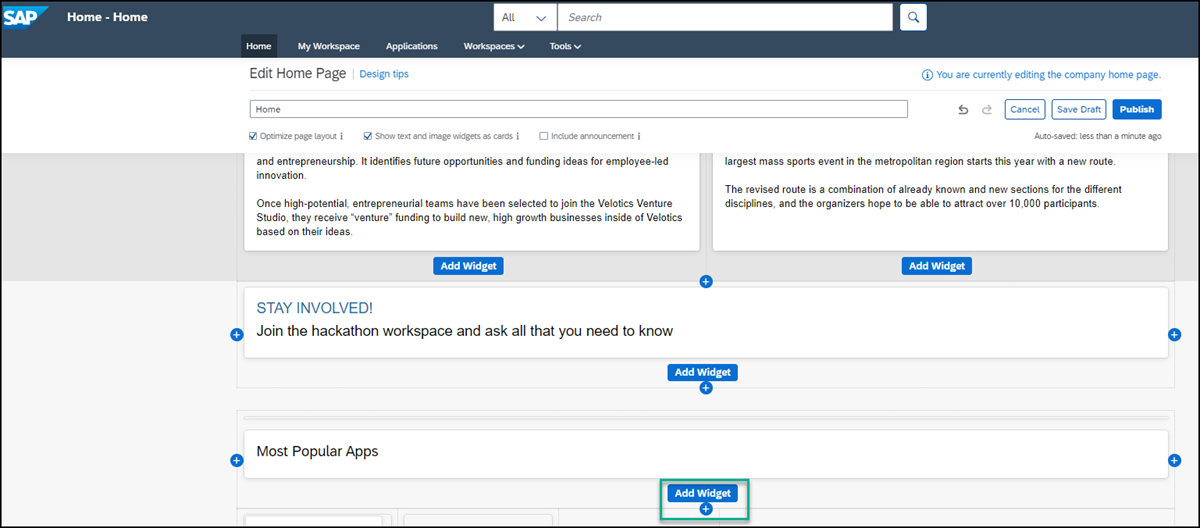Screen dimensions: 1200x528
Task: Add Widget below Most Popular Apps
Action: 703,493
